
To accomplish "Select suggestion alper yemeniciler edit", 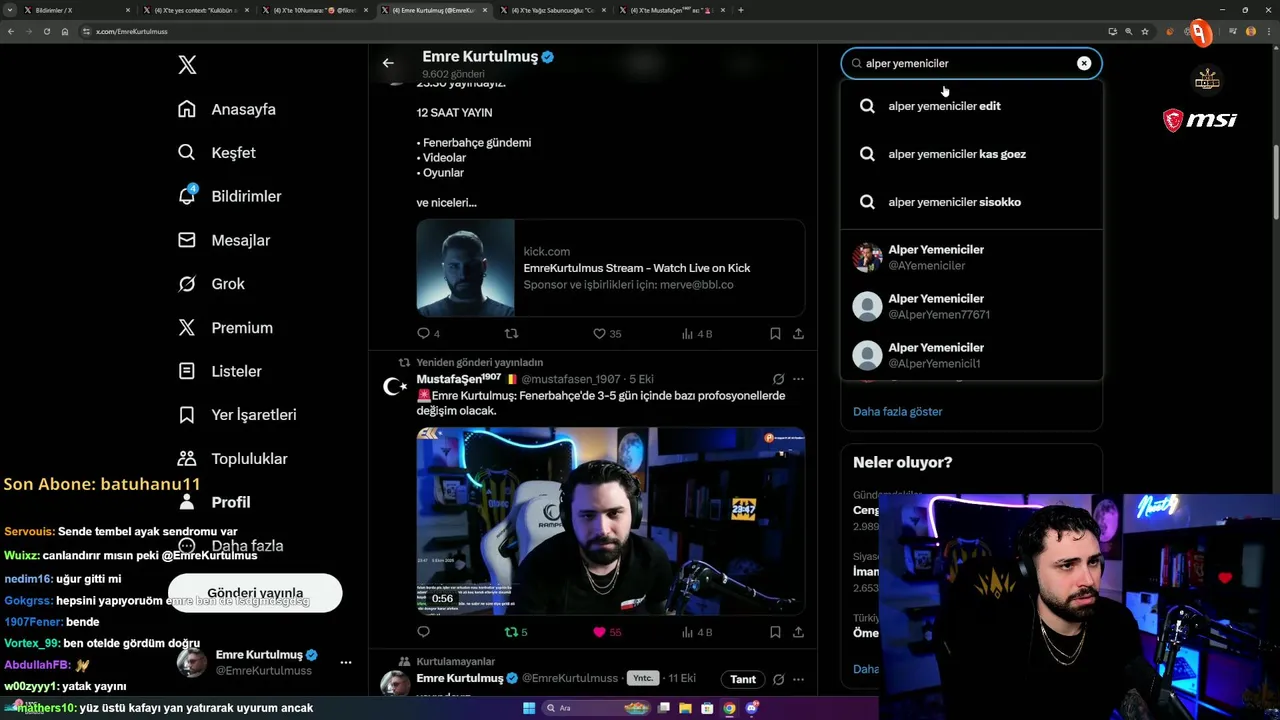I will [x=971, y=106].
